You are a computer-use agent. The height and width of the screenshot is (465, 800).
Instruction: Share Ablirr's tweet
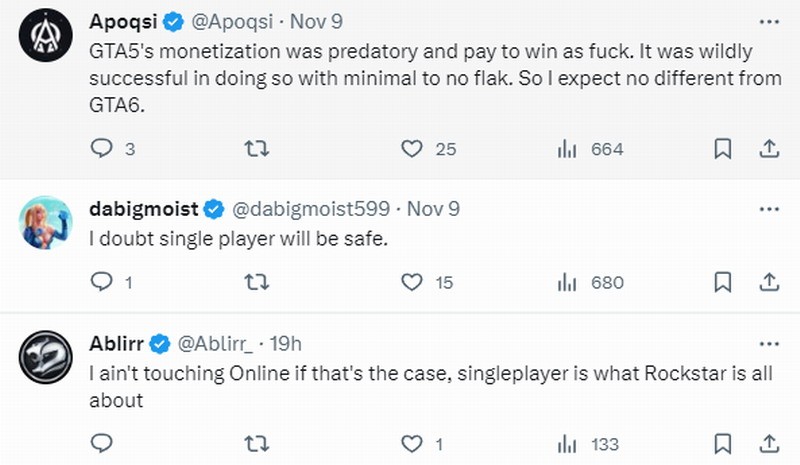coord(769,443)
